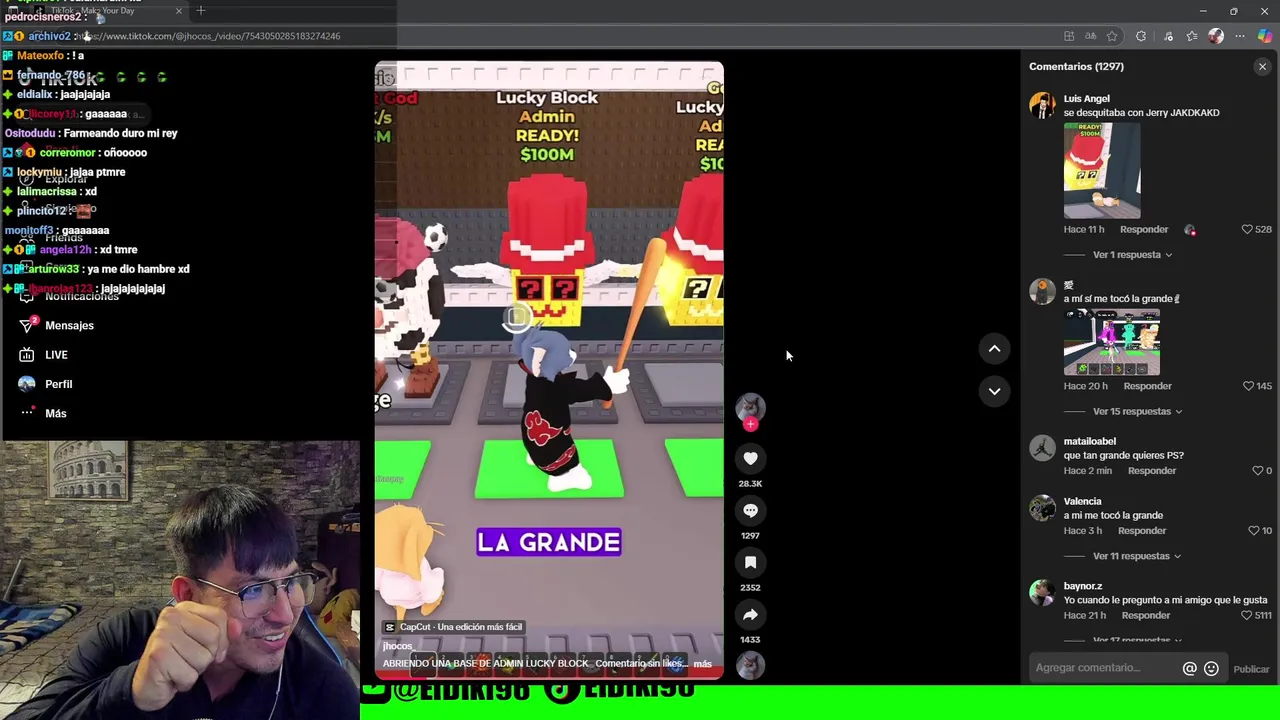Open comments using the speech bubble icon
The image size is (1280, 720).
point(750,510)
